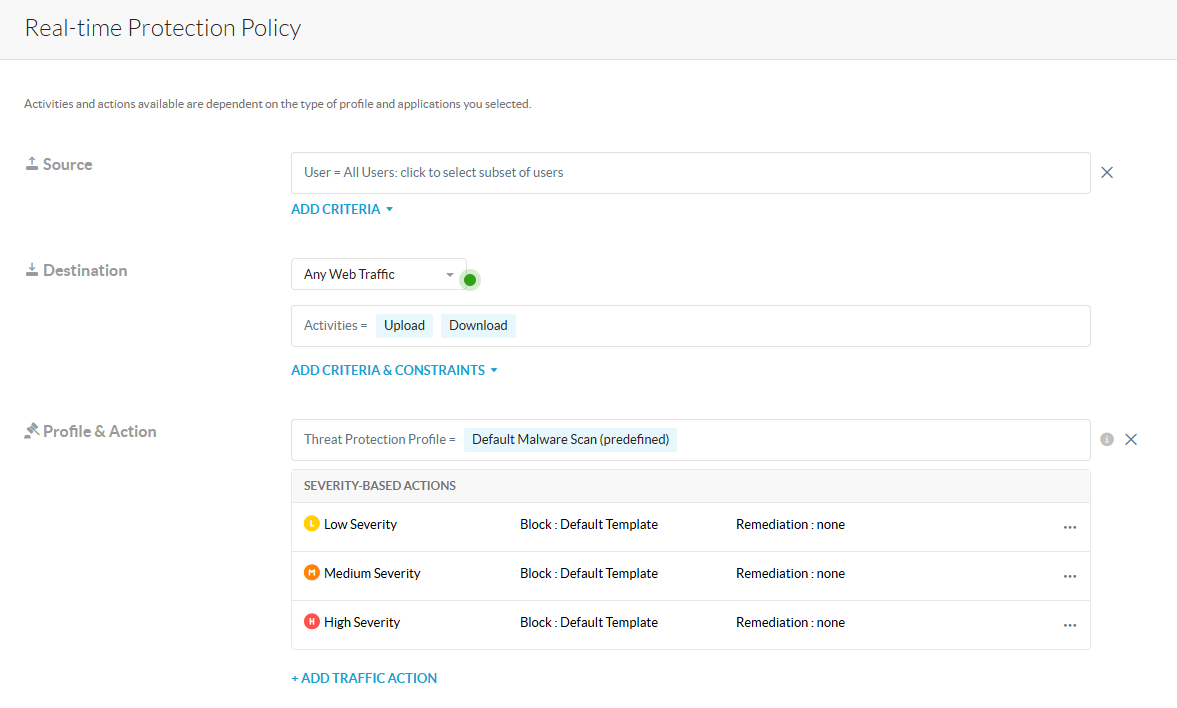This screenshot has width=1177, height=708.
Task: Expand the Source ADD CRITERIA menu
Action: (x=342, y=209)
